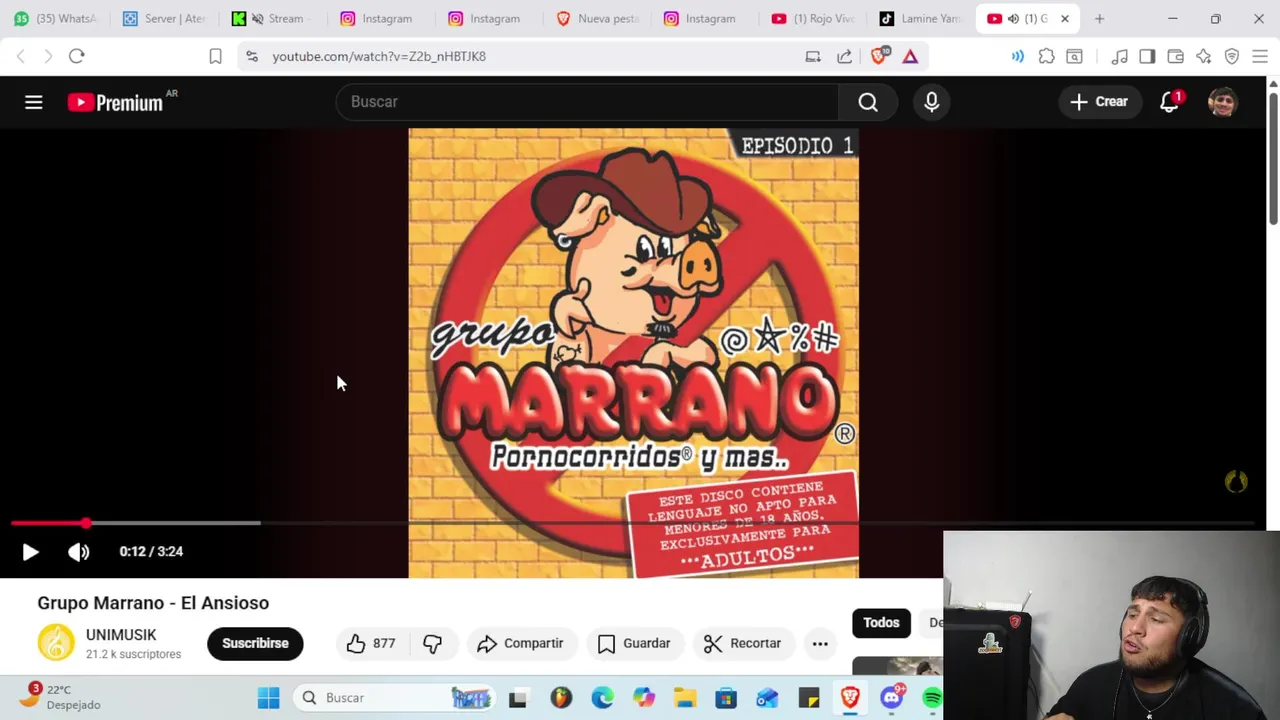This screenshot has height=720, width=1280.
Task: Open UNIMUSIK channel avatar
Action: (56, 643)
